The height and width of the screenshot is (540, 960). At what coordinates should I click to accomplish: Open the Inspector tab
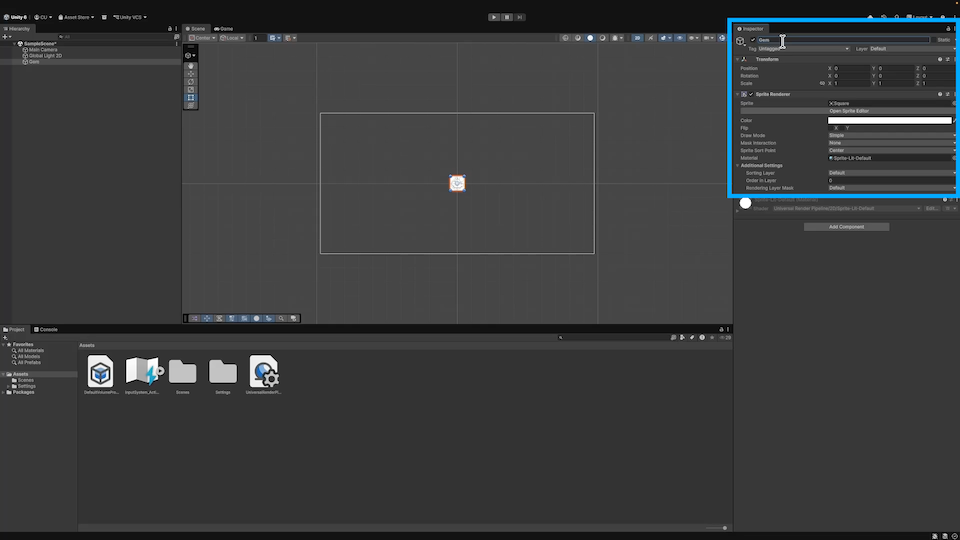(751, 29)
